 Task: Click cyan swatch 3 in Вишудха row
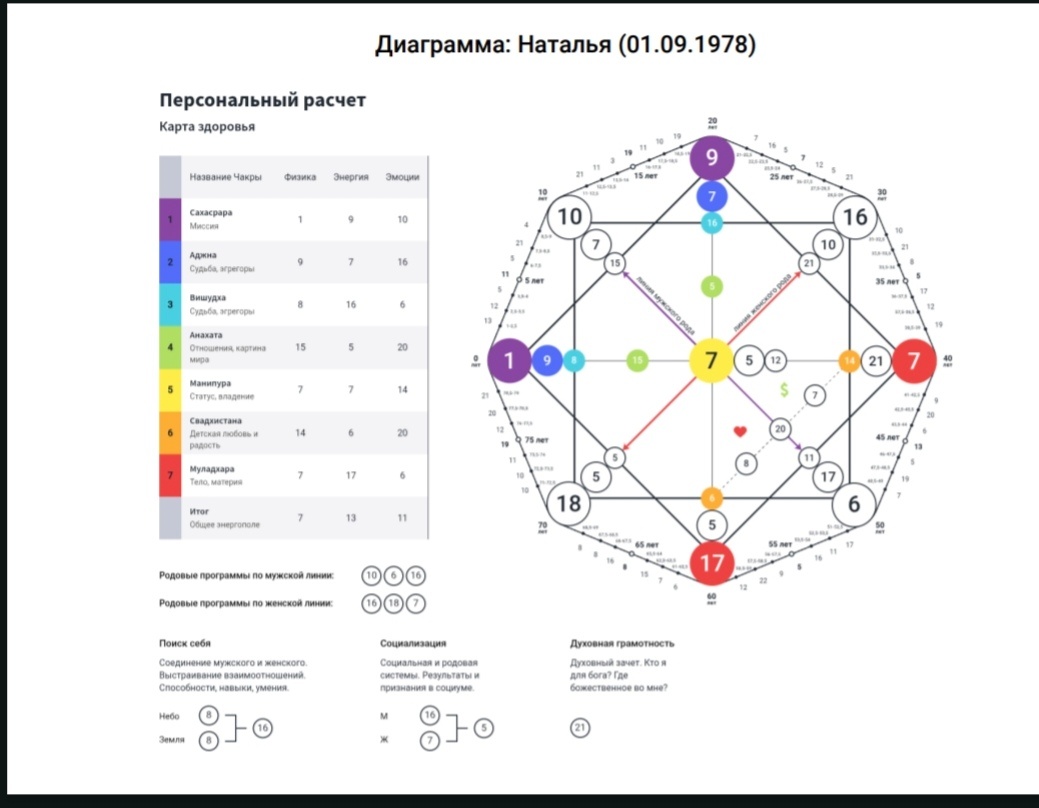pos(170,305)
